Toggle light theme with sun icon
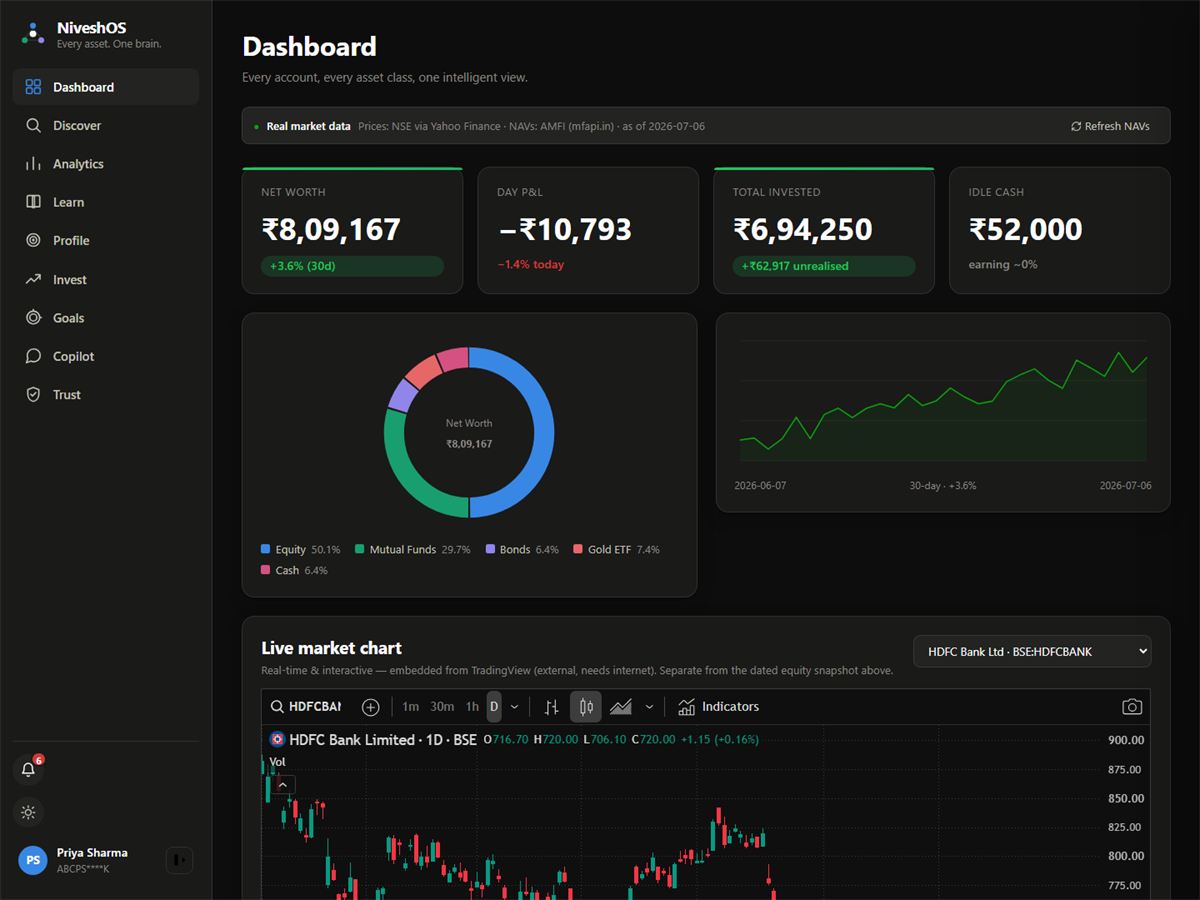The image size is (1200, 900). tap(28, 812)
